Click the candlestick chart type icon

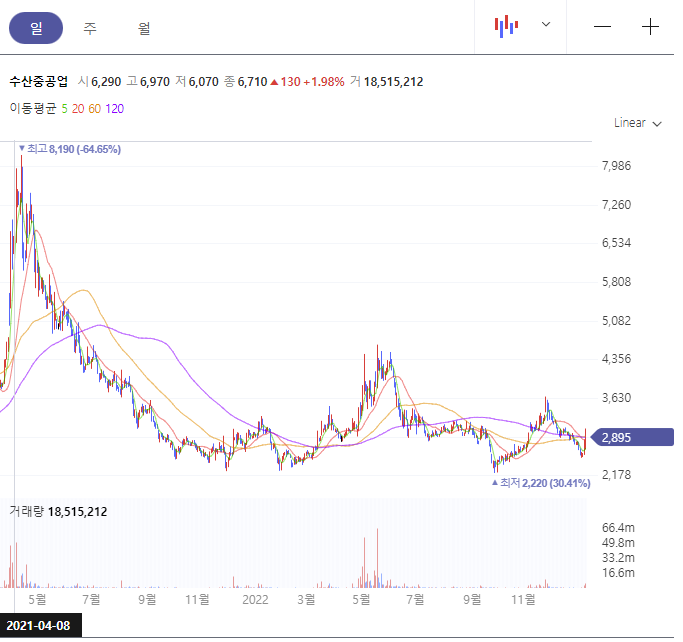[506, 26]
